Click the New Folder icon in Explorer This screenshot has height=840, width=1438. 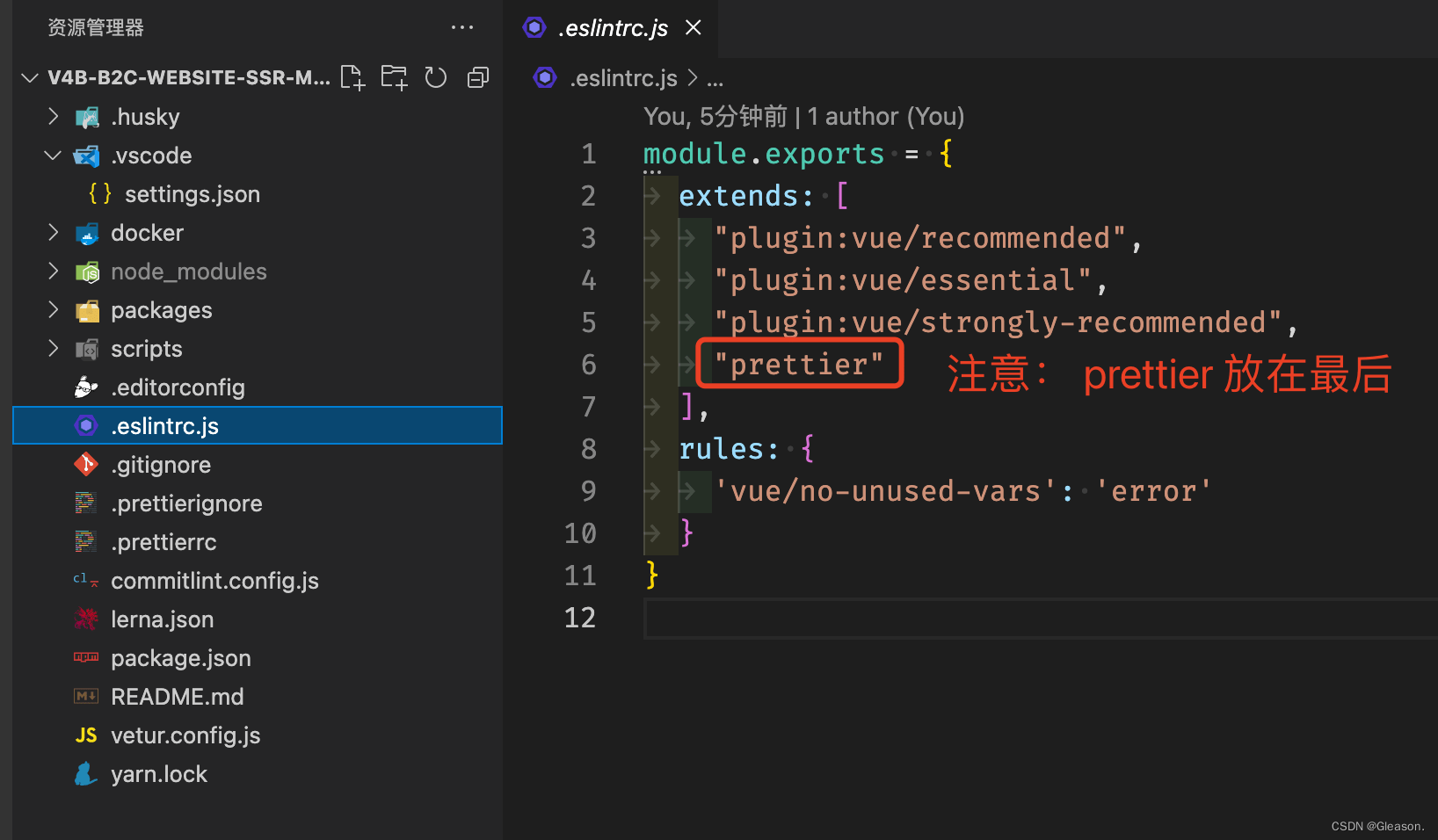tap(394, 77)
